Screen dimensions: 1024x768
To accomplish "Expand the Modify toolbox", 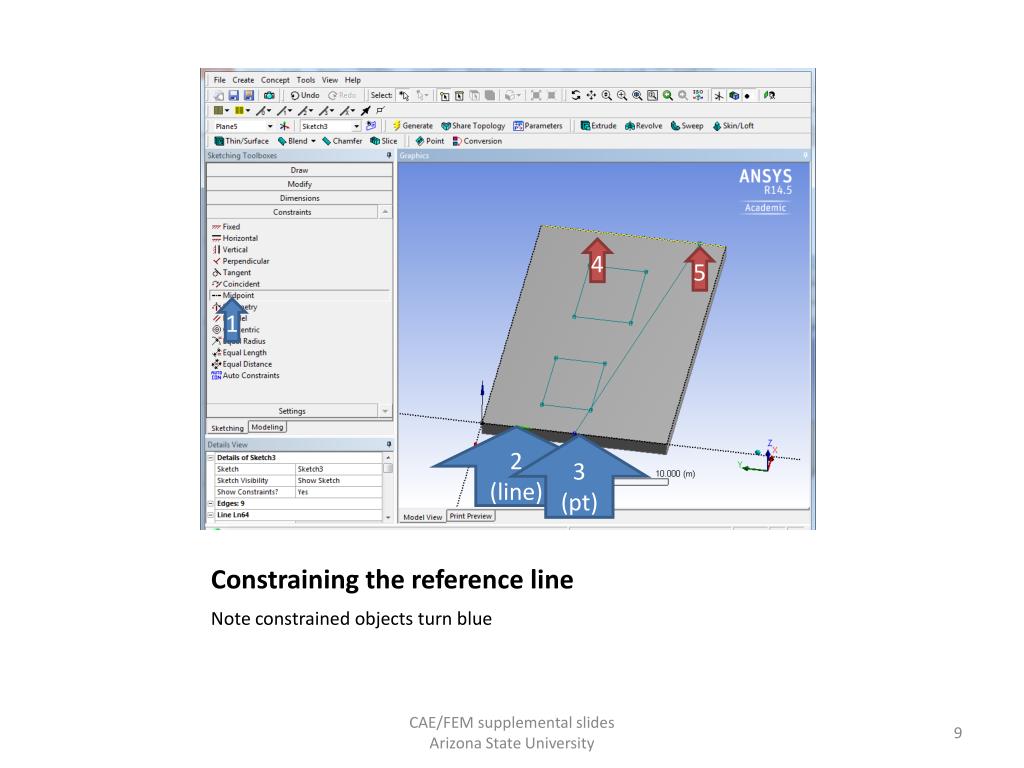I will pos(300,184).
